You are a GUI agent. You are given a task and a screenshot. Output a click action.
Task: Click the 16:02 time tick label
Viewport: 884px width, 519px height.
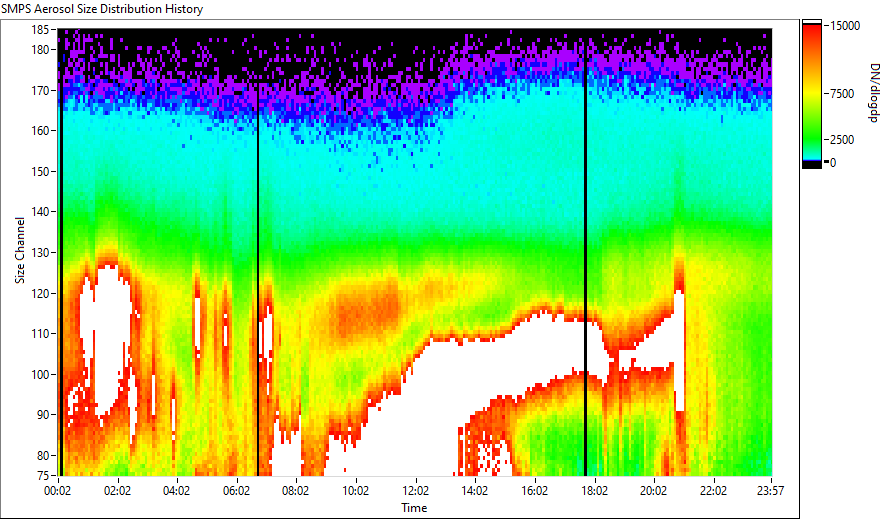click(534, 491)
